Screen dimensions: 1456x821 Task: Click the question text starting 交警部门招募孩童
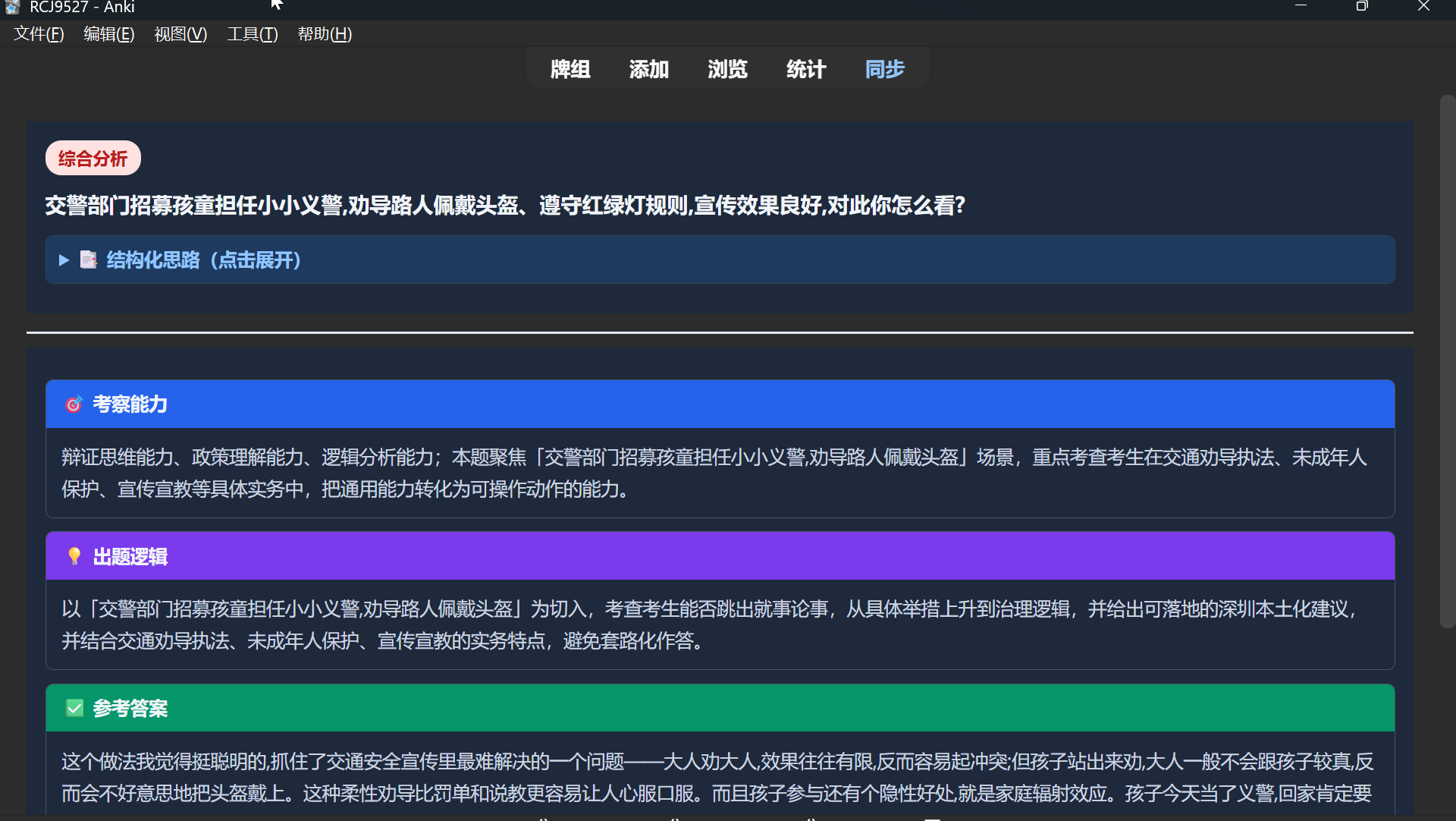(505, 206)
